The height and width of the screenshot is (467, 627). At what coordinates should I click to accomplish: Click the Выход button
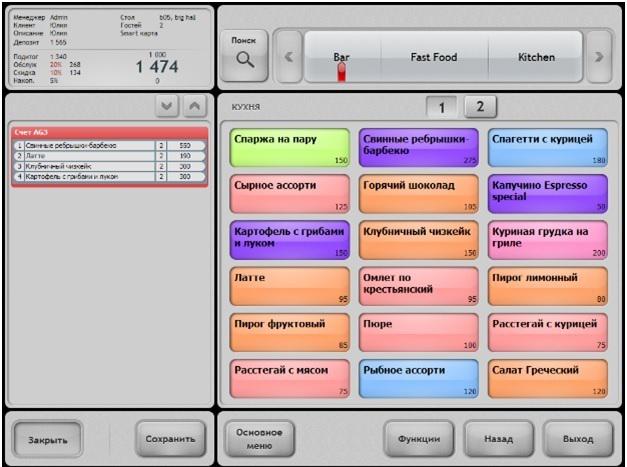[x=578, y=439]
